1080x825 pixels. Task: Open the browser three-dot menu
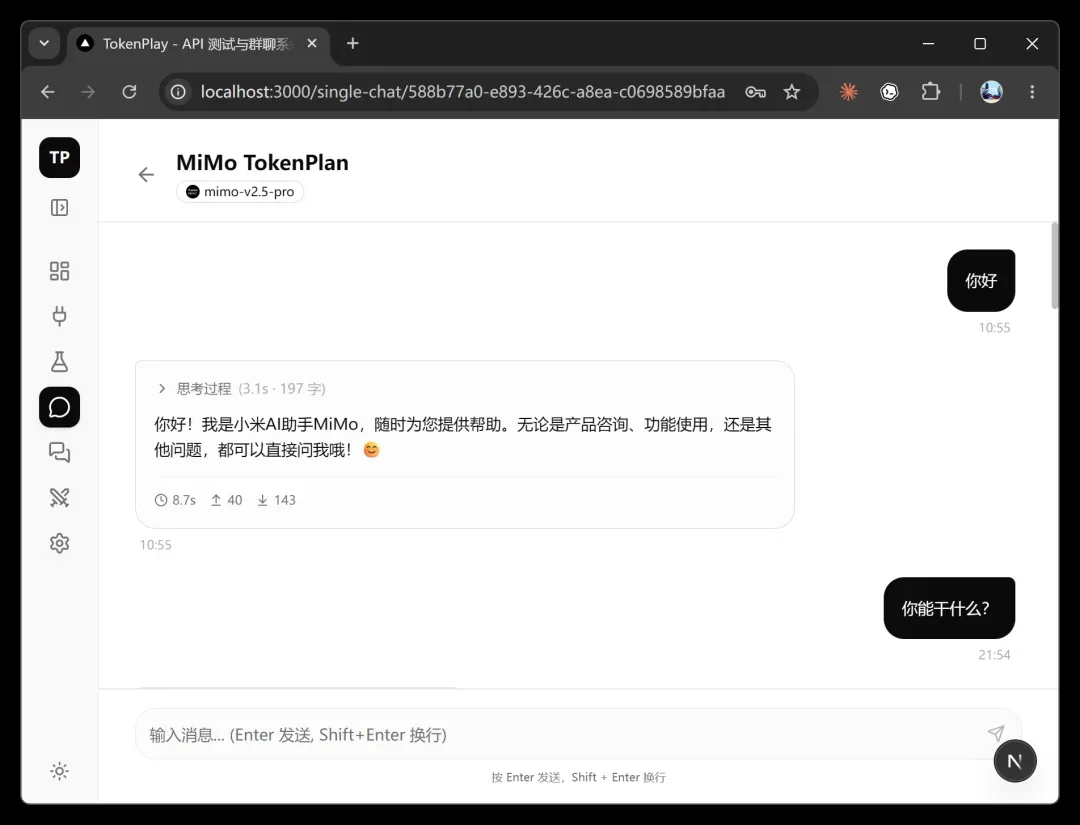coord(1032,92)
